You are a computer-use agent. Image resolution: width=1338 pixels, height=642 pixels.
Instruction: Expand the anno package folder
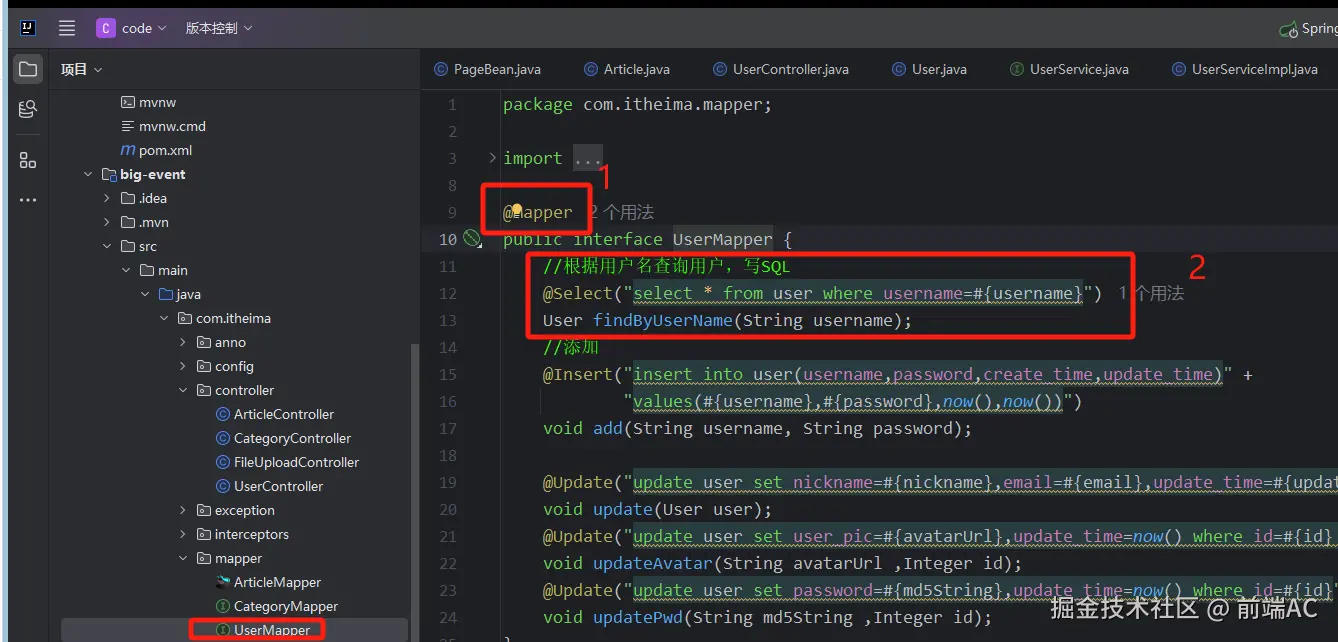(183, 342)
